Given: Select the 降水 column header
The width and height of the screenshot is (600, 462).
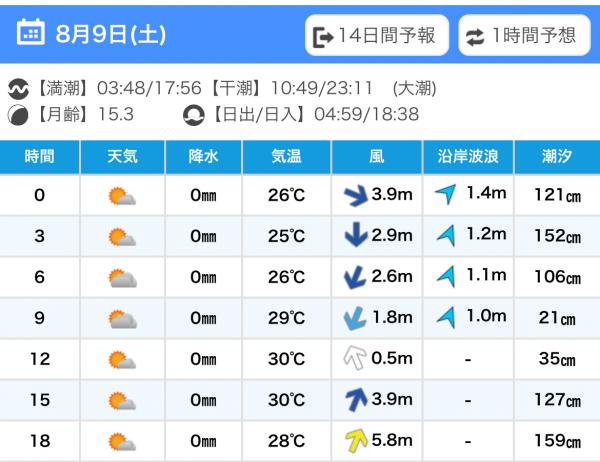Looking at the screenshot, I should 204,157.
